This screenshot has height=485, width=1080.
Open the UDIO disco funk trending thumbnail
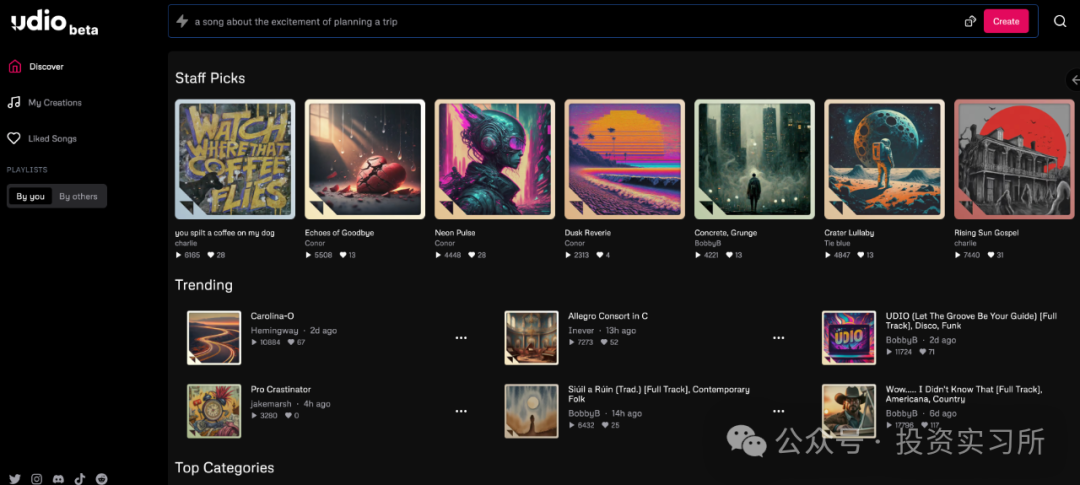coord(849,338)
